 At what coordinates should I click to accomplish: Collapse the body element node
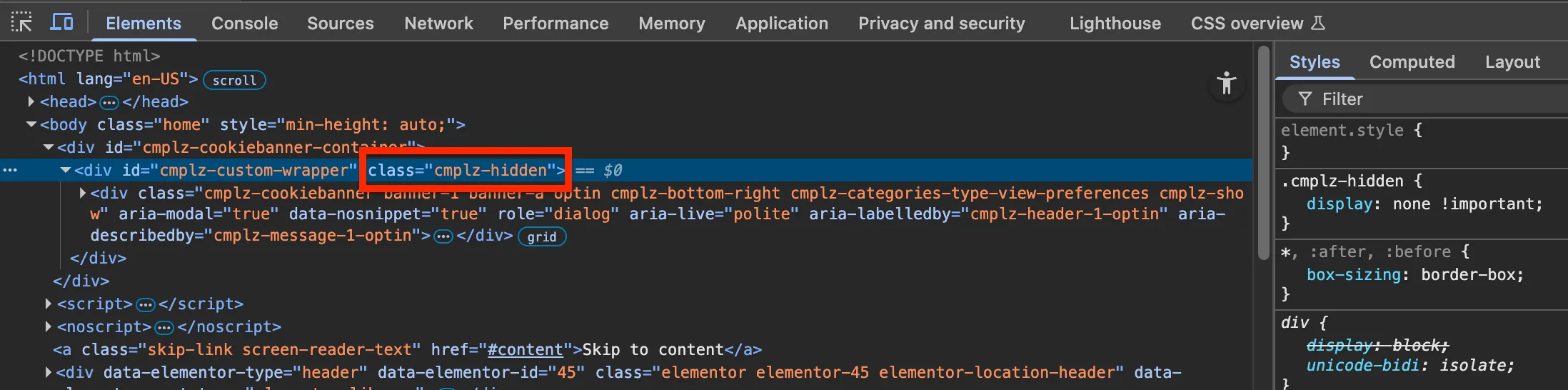31,125
